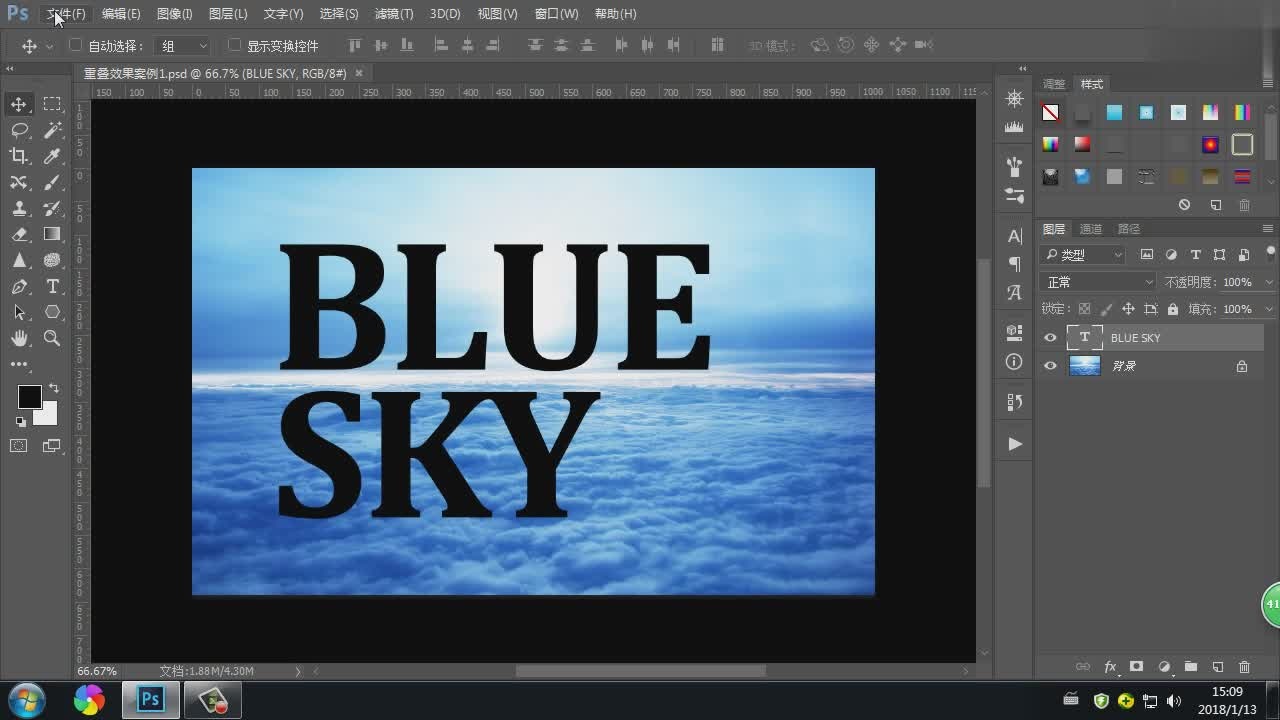Swap foreground and background colors
This screenshot has width=1280, height=720.
[x=53, y=388]
